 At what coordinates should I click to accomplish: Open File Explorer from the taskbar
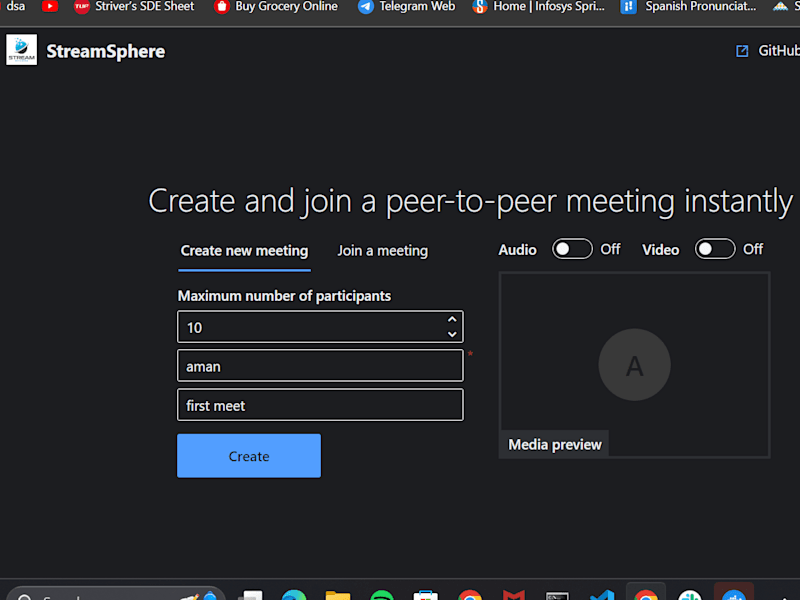(x=338, y=595)
